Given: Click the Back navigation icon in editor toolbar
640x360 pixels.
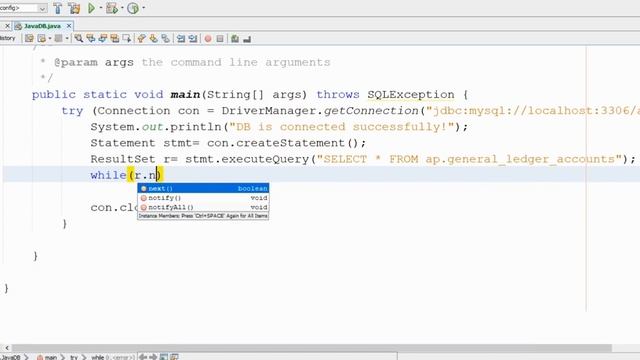Looking at the screenshot, I should tap(42, 39).
